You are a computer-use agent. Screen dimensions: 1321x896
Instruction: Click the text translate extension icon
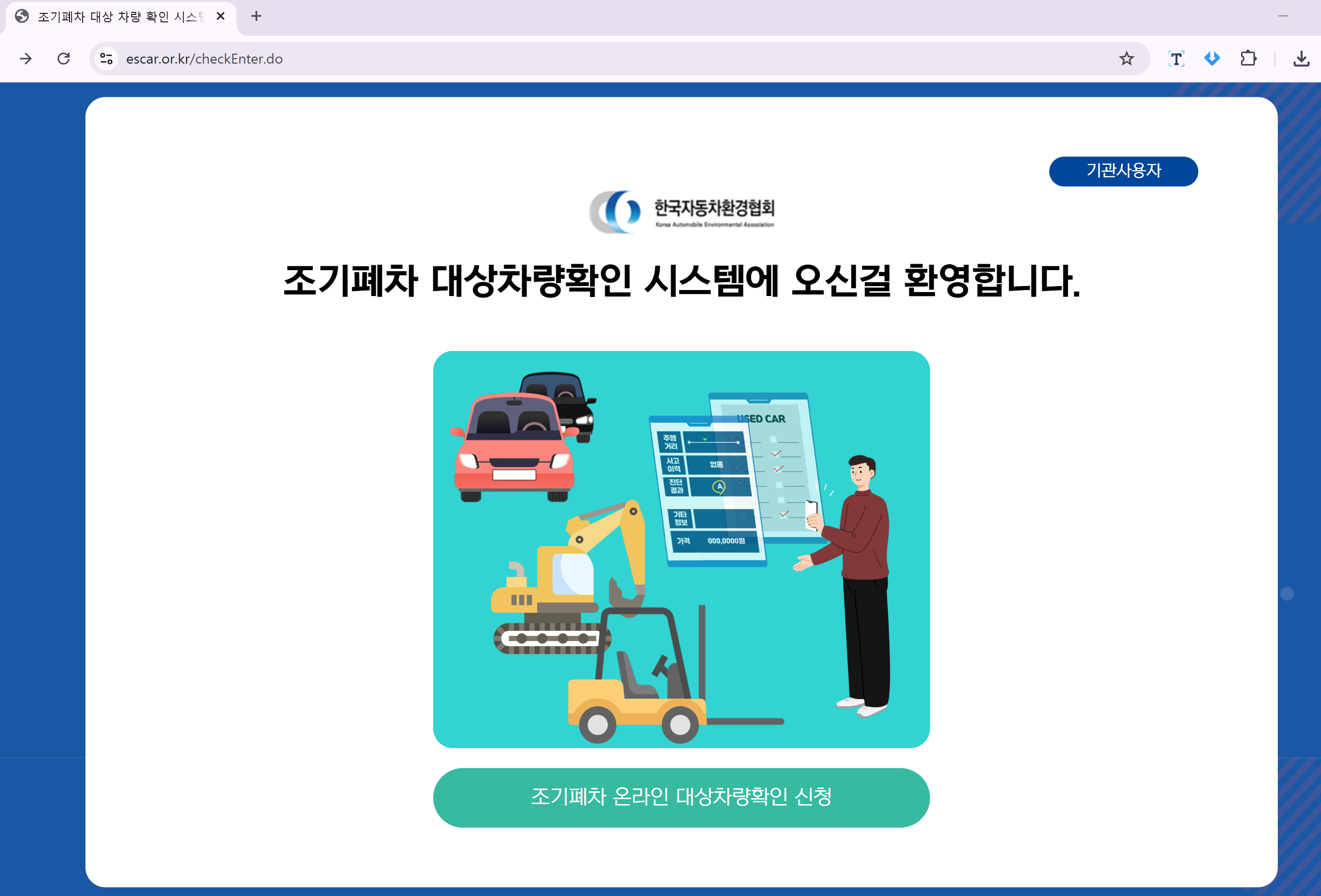click(x=1176, y=59)
